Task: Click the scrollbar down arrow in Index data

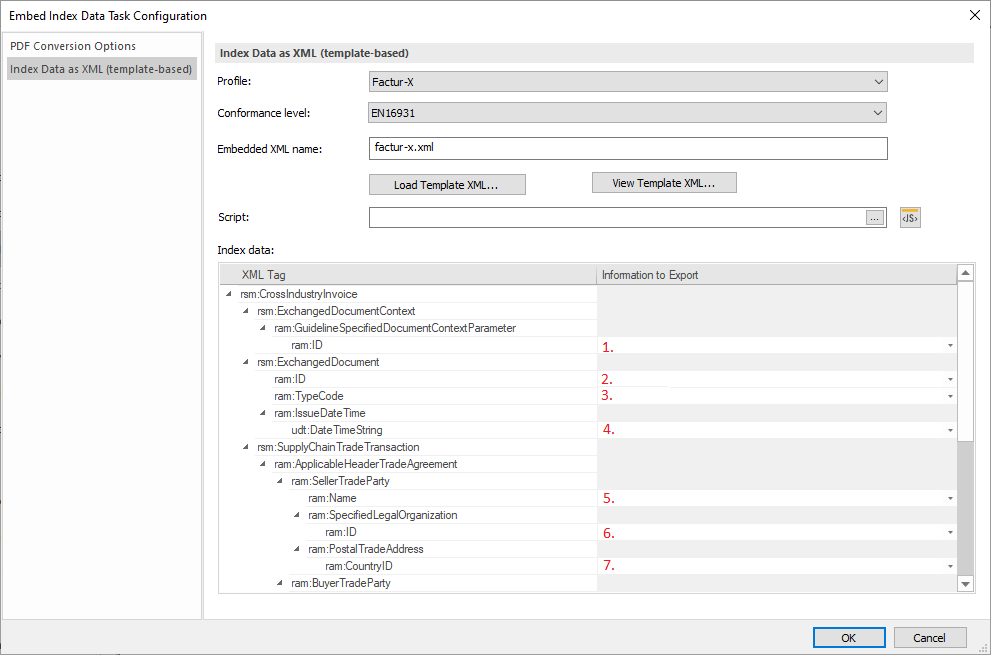Action: (x=963, y=583)
